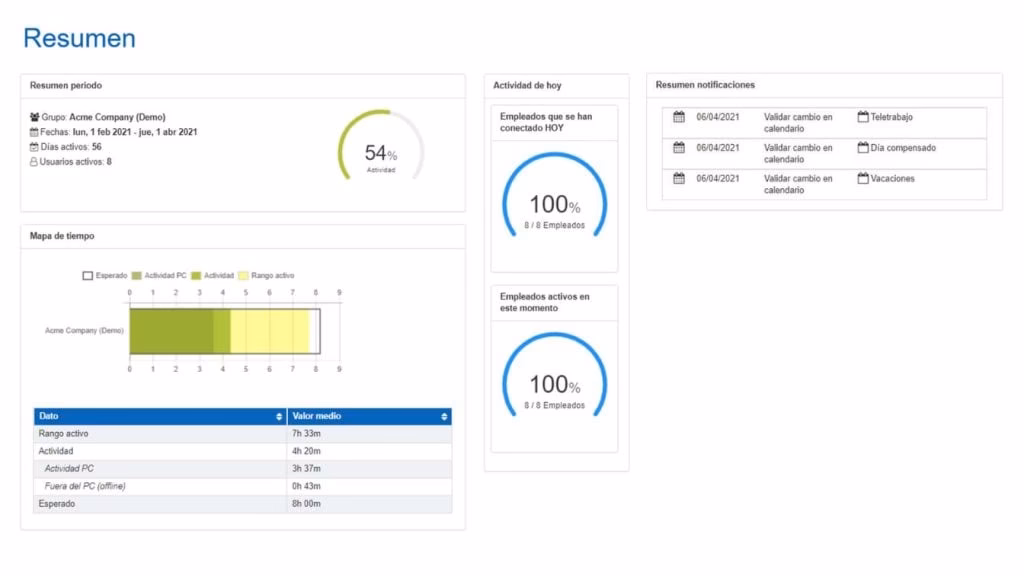Screen dimensions: 1024x576
Task: Click the 54% Actividad gauge
Action: click(380, 154)
